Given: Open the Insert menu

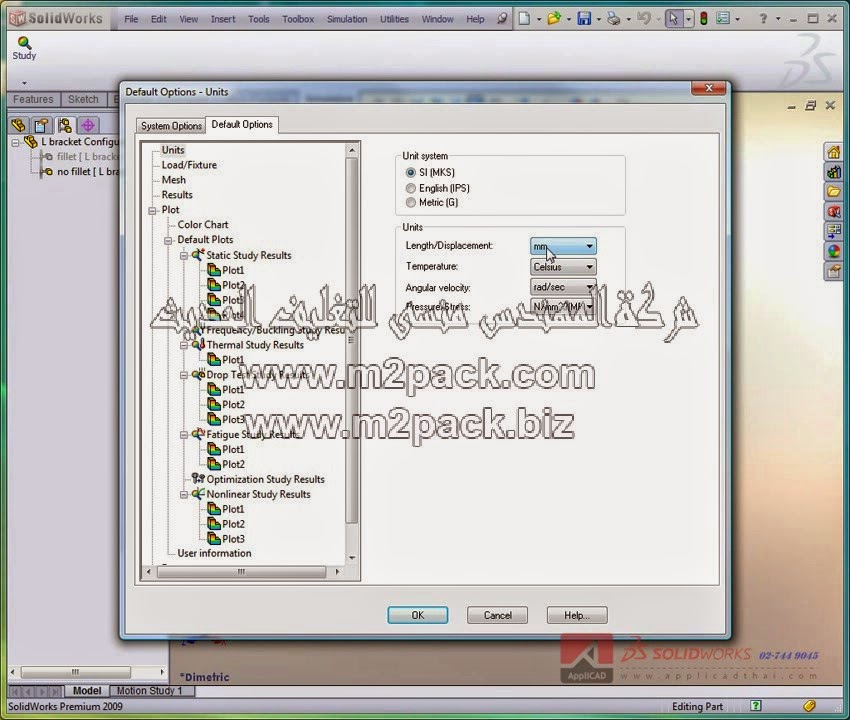Looking at the screenshot, I should 223,19.
